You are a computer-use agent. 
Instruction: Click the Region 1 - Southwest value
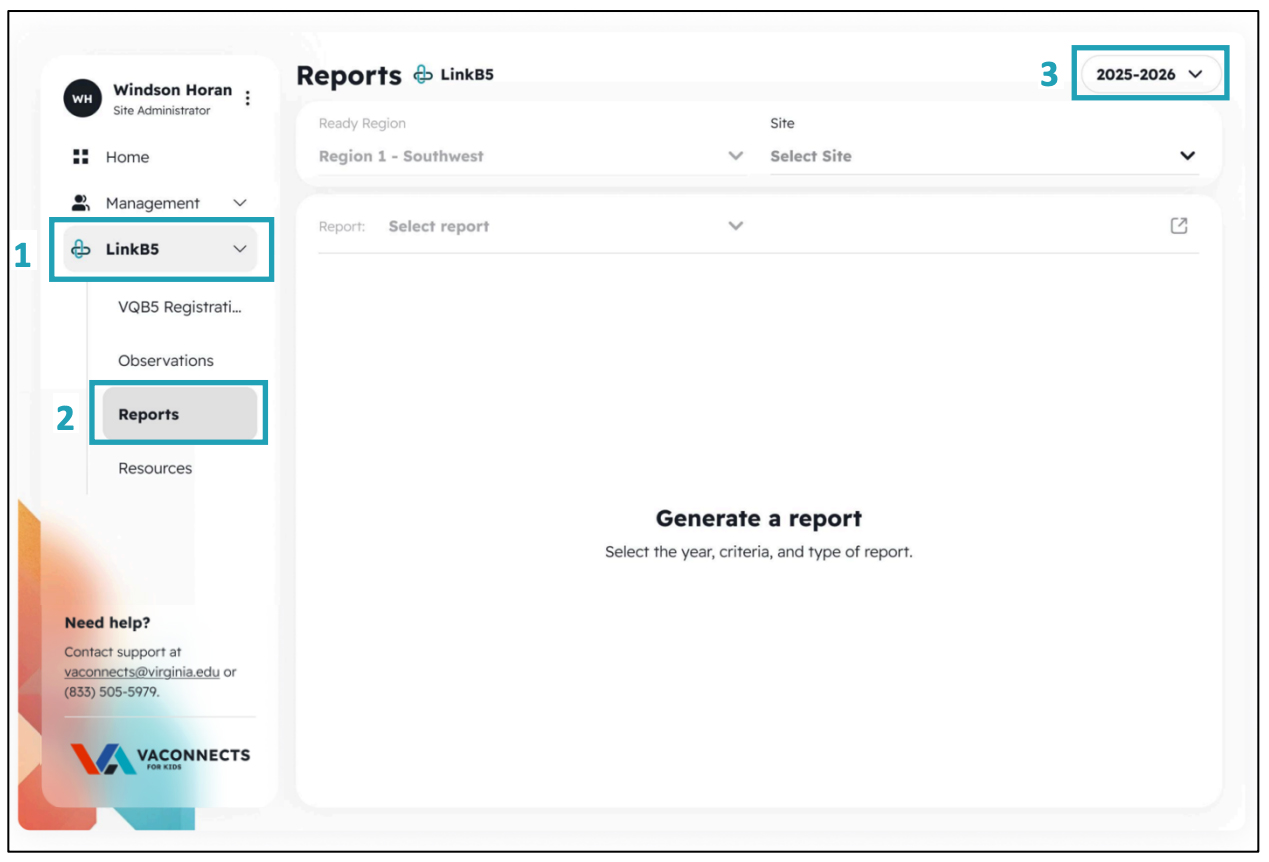click(401, 156)
